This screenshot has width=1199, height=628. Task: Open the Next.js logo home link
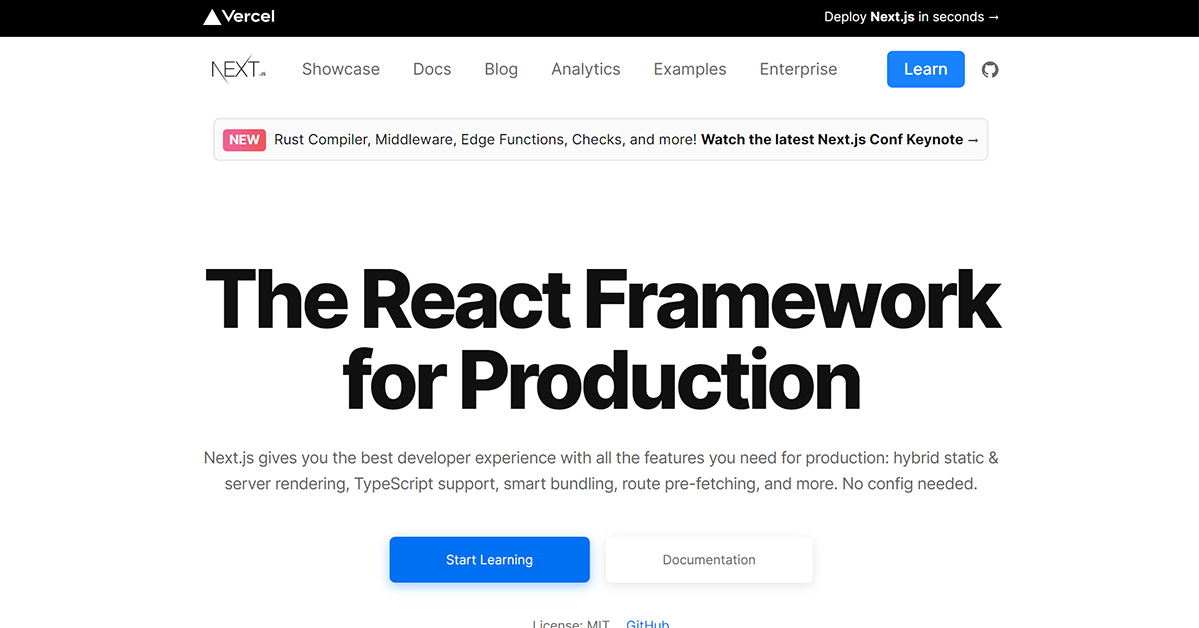click(x=239, y=69)
